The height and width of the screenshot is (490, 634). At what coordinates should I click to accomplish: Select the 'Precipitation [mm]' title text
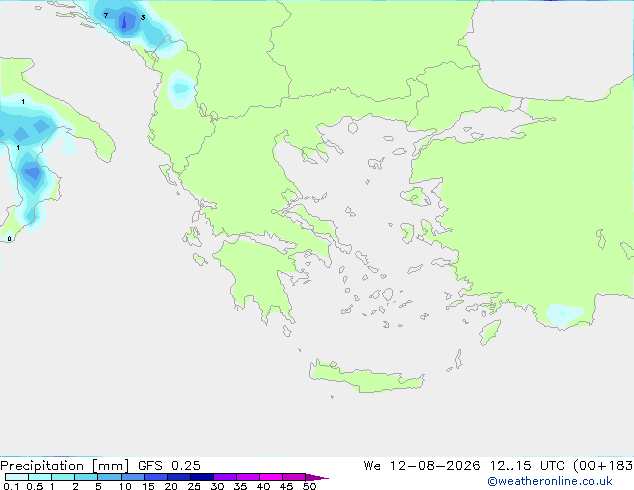65,466
